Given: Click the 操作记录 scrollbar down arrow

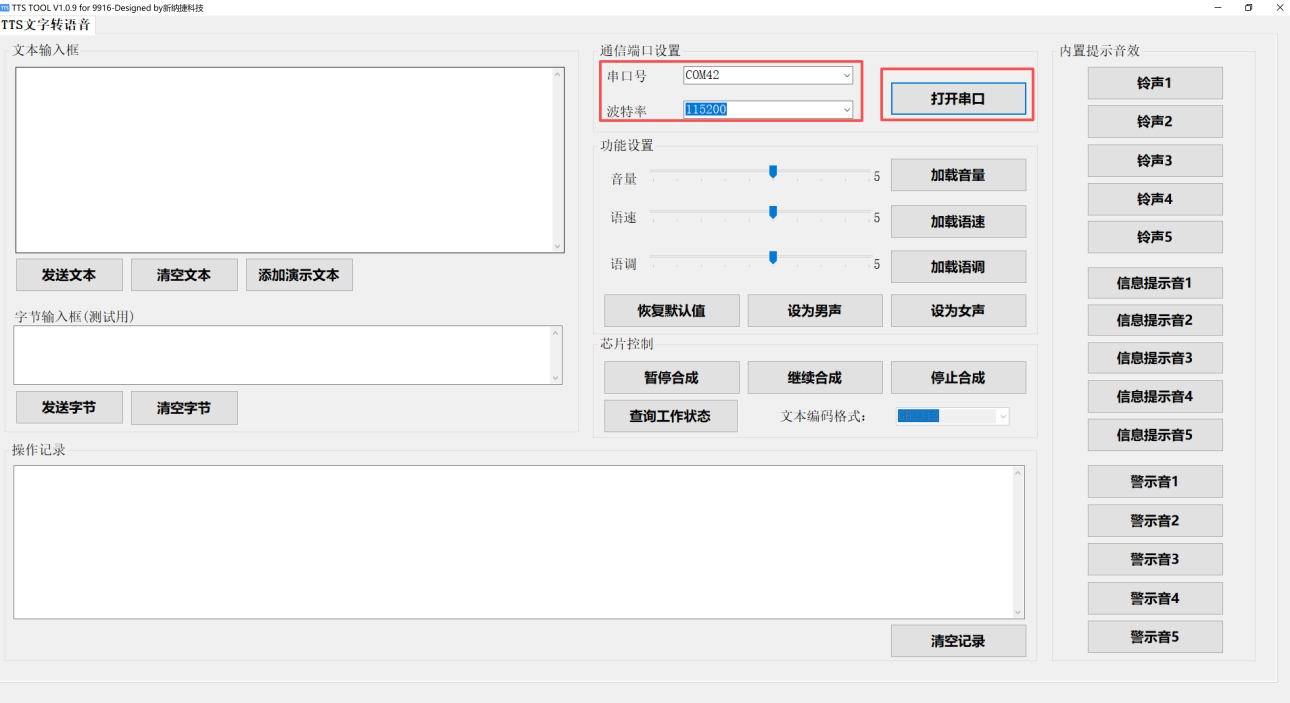Looking at the screenshot, I should click(x=1018, y=612).
